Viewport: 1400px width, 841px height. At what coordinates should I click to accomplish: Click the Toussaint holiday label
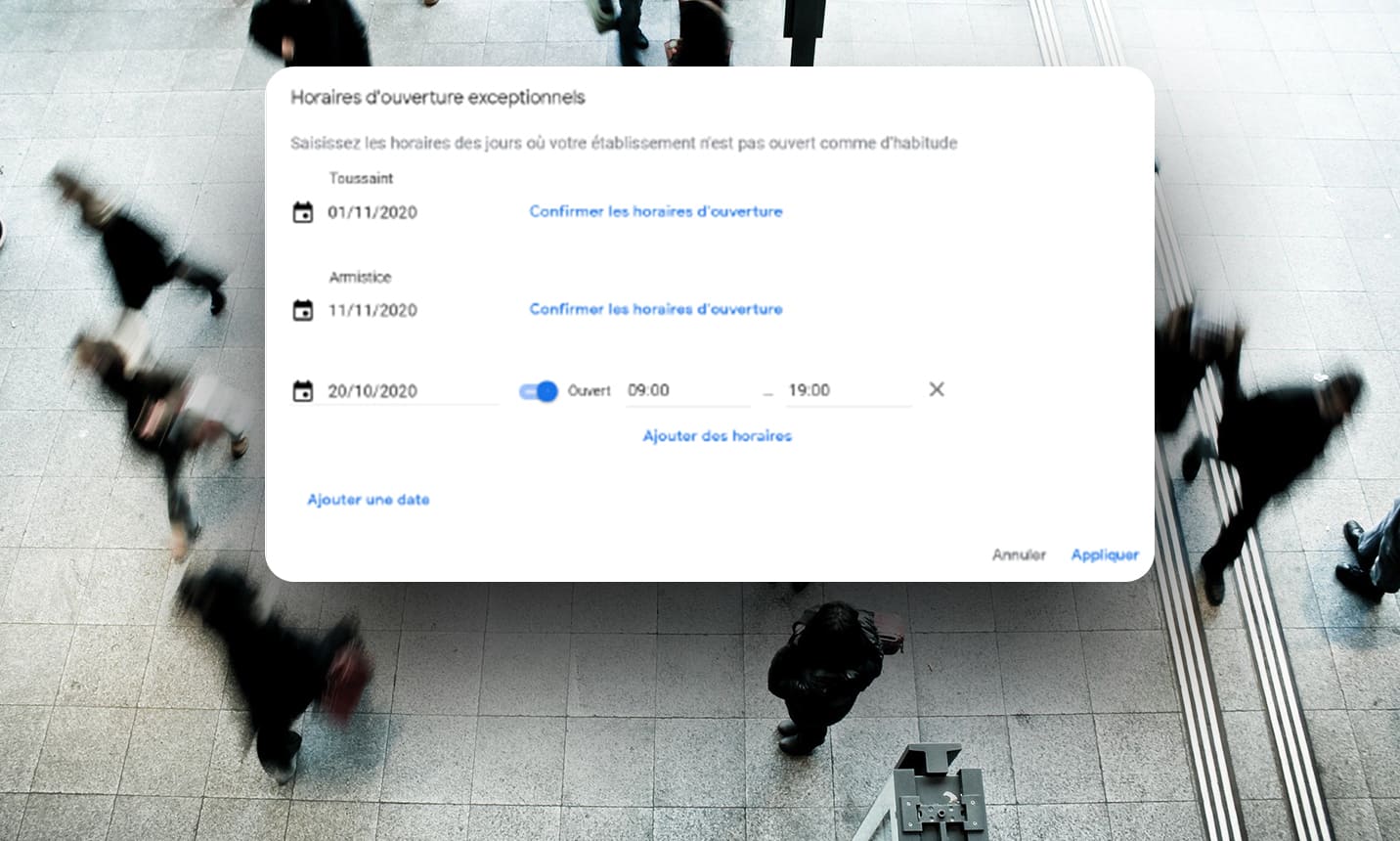(361, 178)
